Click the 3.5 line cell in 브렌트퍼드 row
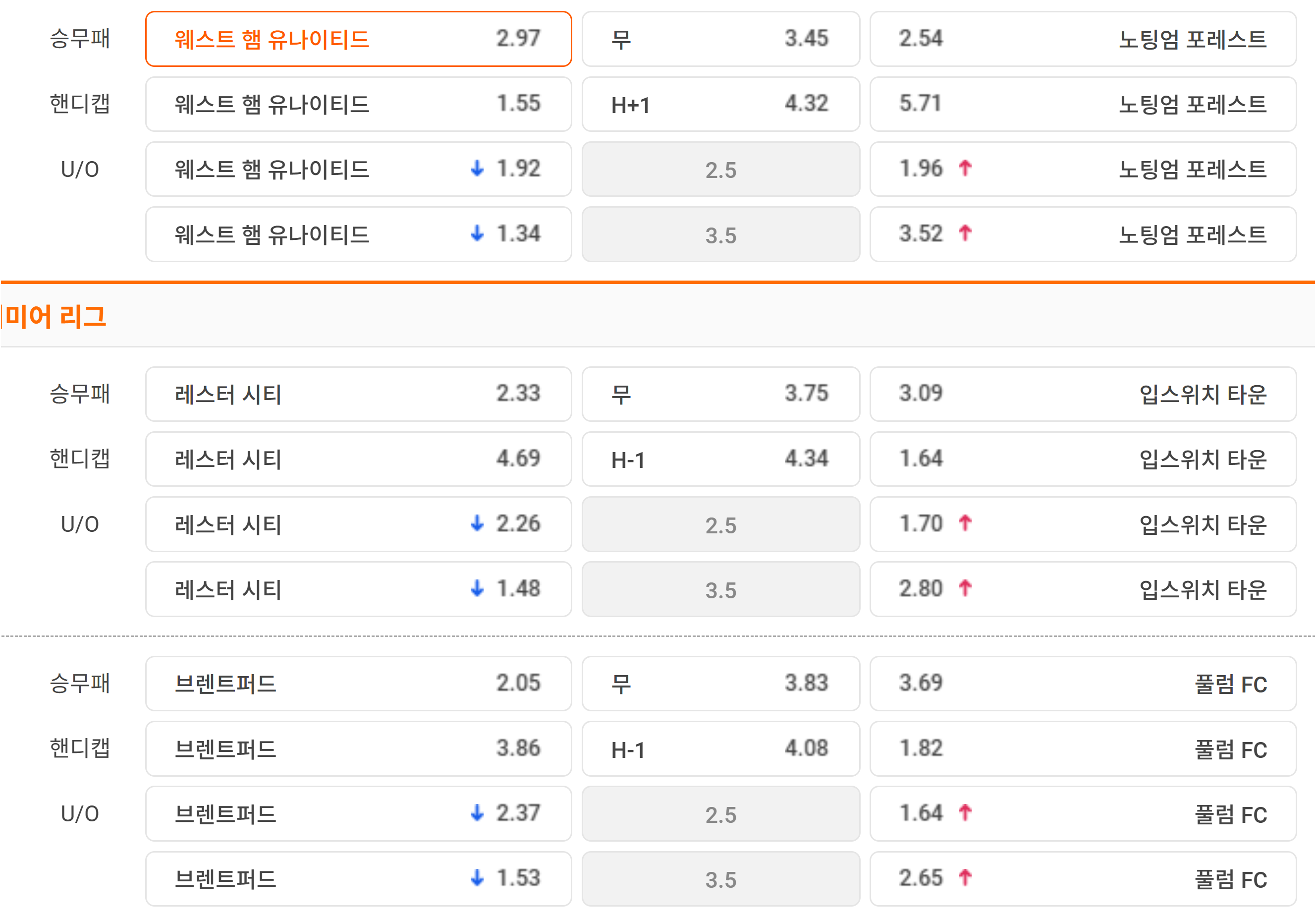This screenshot has width=1316, height=919. click(720, 879)
